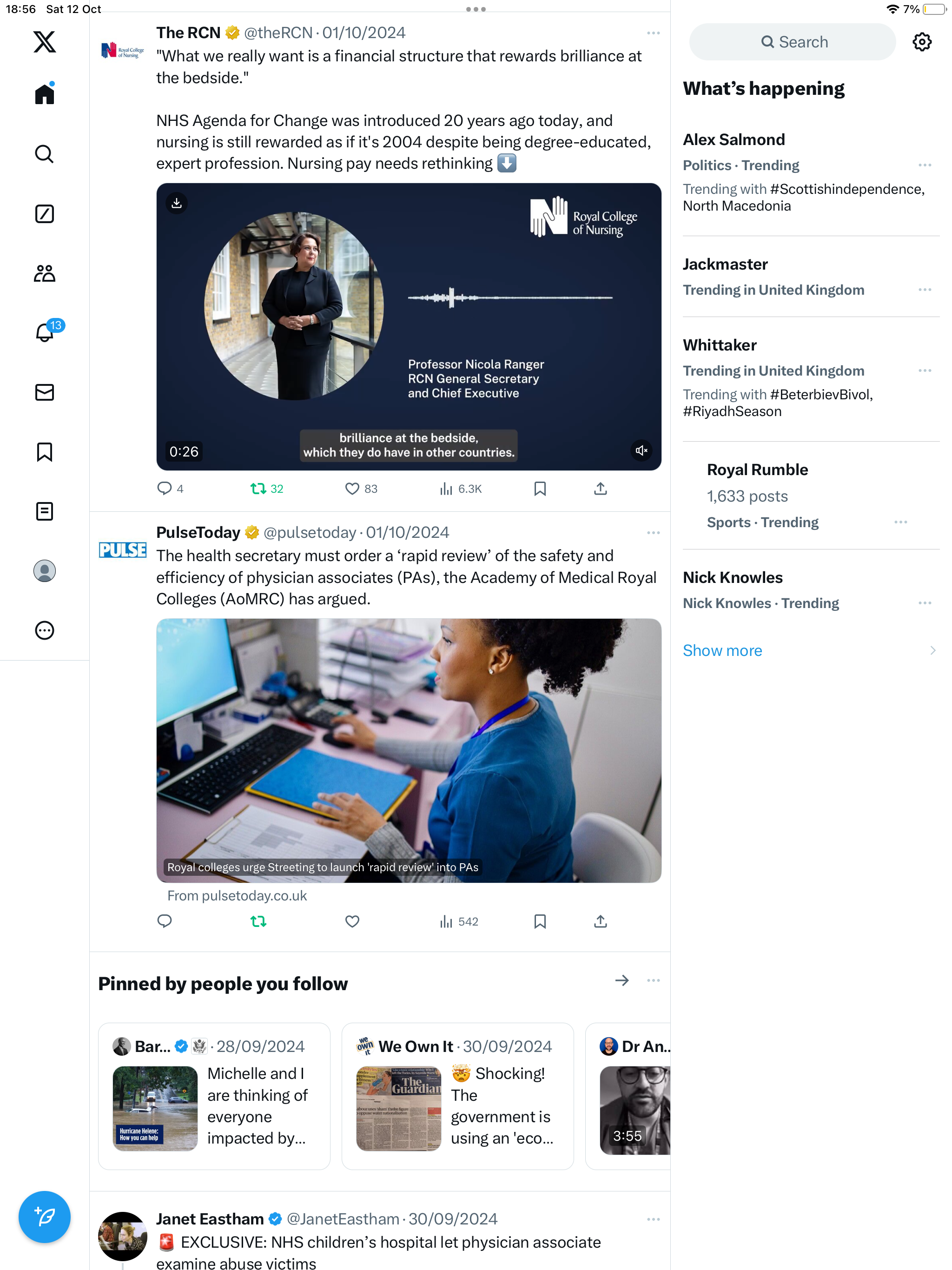This screenshot has width=952, height=1270.
Task: Share the RCN post
Action: (600, 489)
